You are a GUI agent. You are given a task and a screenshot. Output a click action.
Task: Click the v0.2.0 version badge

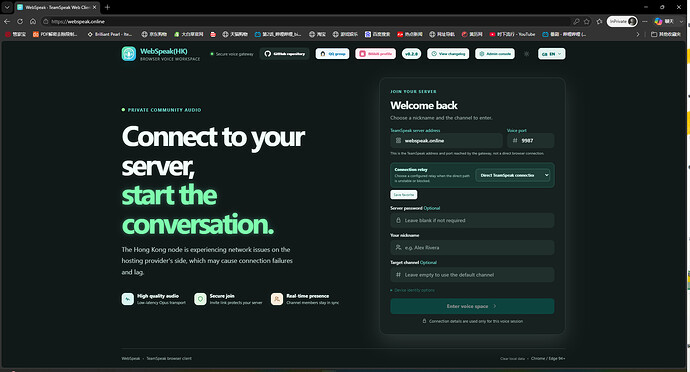[x=411, y=54]
